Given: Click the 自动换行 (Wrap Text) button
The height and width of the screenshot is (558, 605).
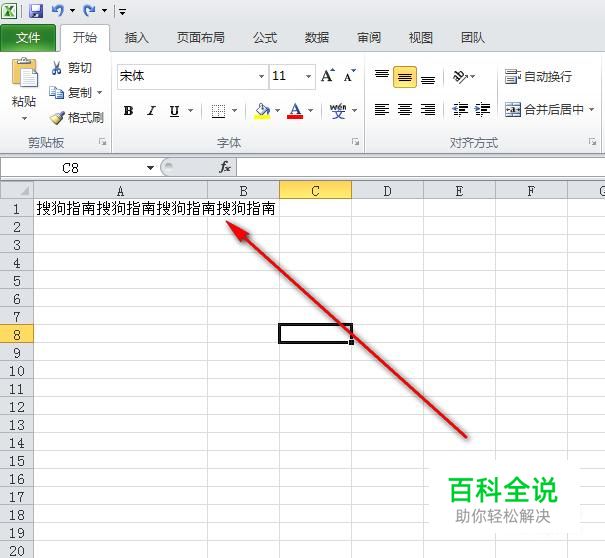Looking at the screenshot, I should (539, 76).
